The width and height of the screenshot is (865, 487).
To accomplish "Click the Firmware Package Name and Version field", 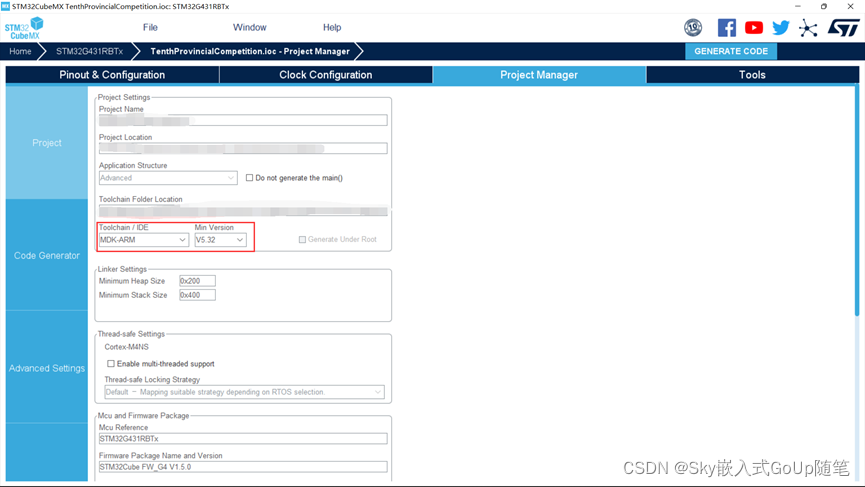I will [243, 467].
